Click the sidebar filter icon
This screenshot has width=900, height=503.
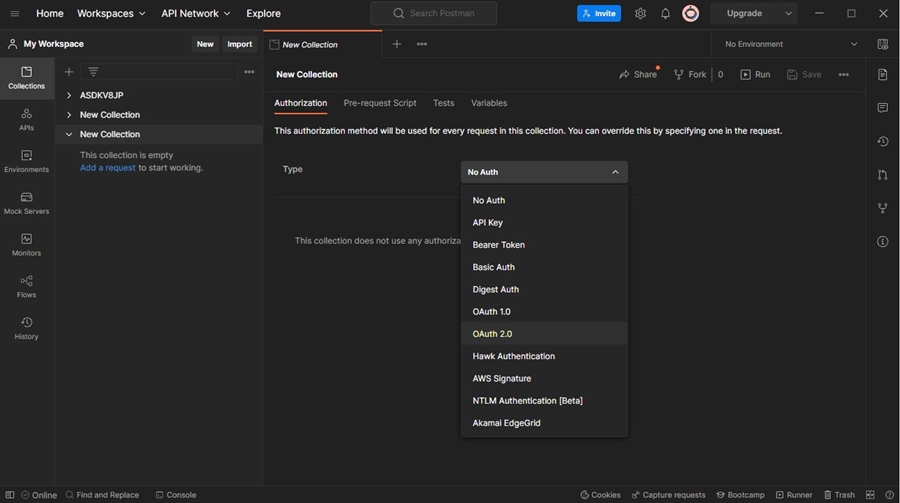[x=93, y=72]
